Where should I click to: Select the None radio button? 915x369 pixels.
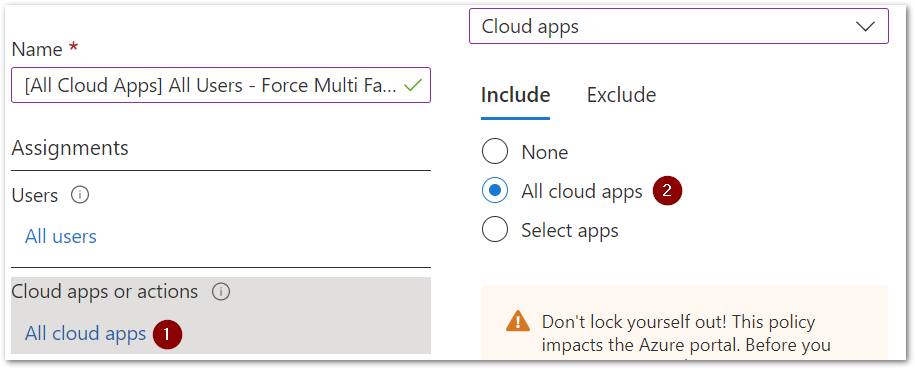(495, 152)
